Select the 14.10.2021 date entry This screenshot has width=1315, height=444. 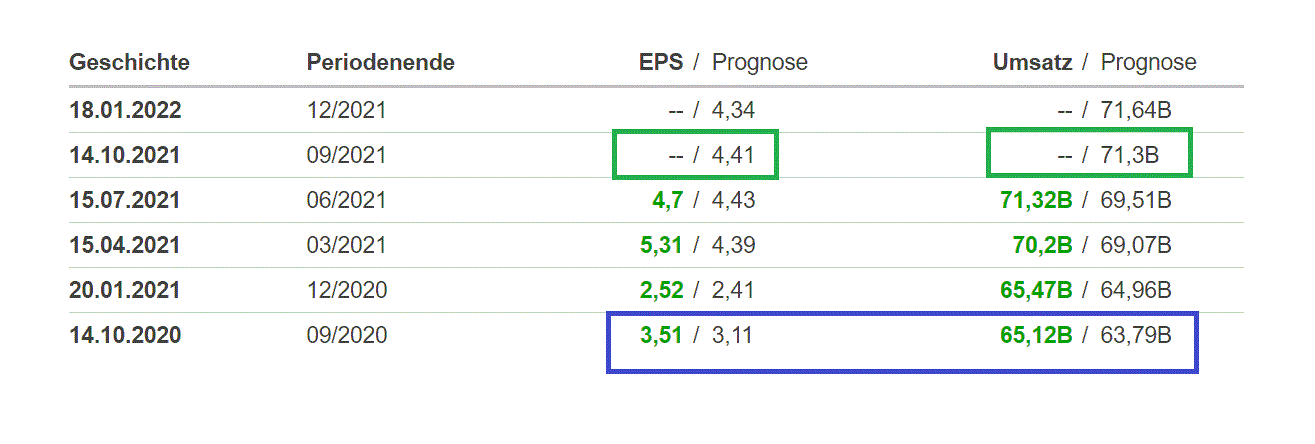pyautogui.click(x=125, y=155)
